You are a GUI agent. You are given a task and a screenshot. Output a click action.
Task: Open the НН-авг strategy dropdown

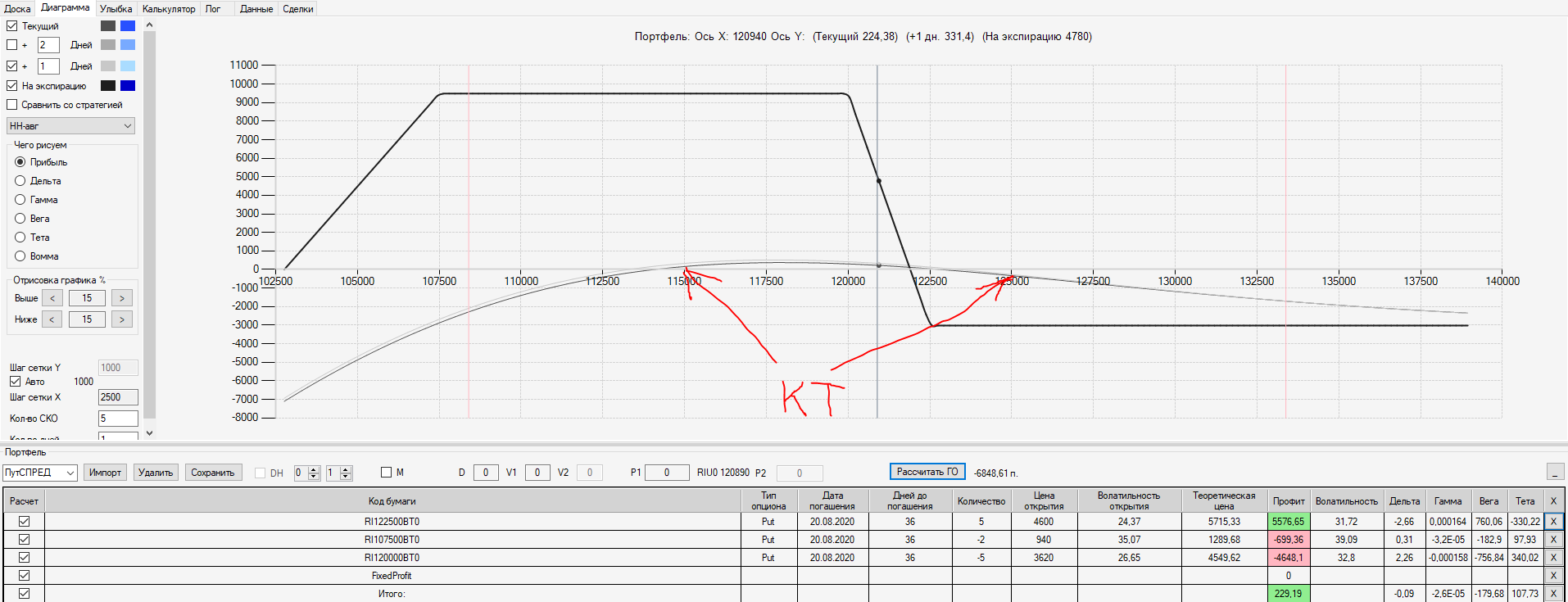pos(70,126)
